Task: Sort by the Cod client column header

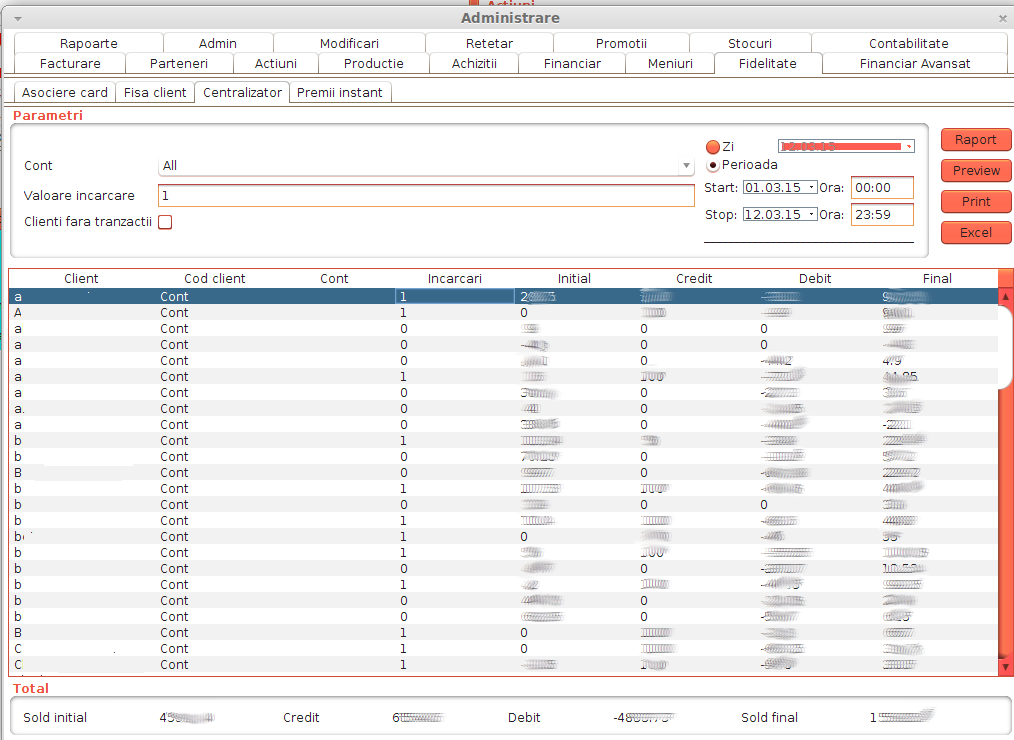Action: coord(215,279)
